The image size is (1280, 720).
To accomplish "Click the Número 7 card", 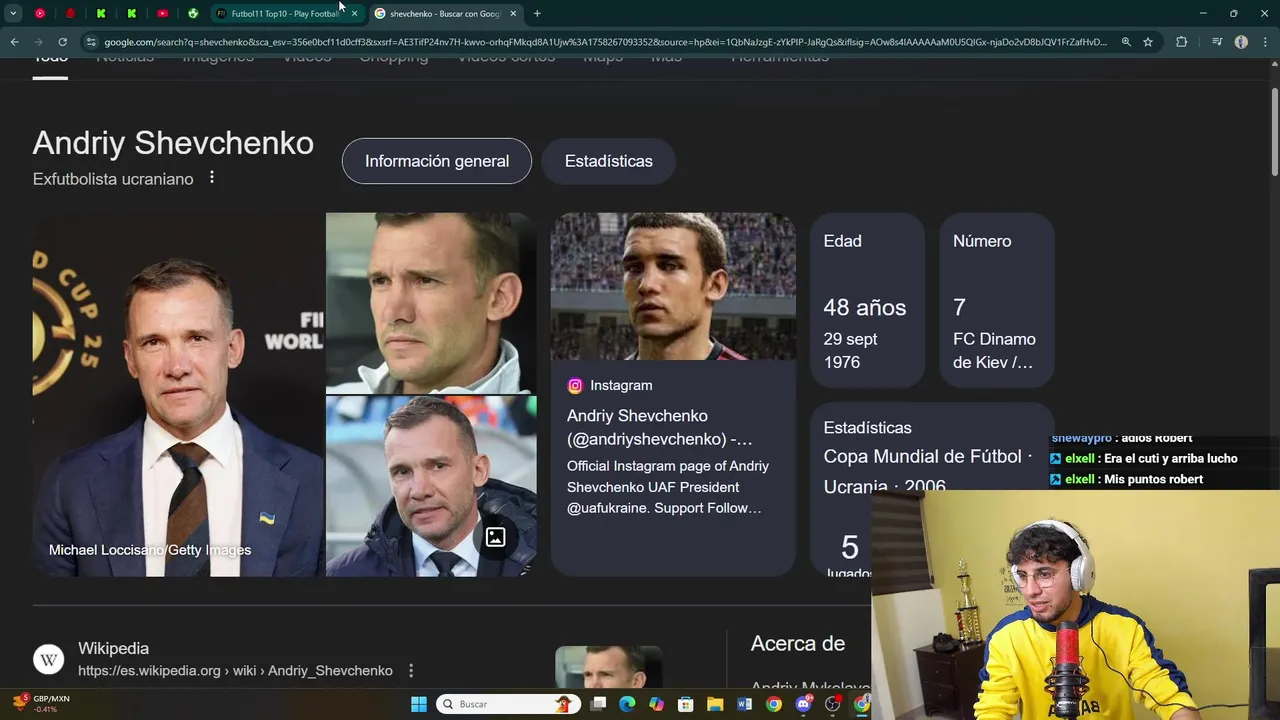I will 997,300.
